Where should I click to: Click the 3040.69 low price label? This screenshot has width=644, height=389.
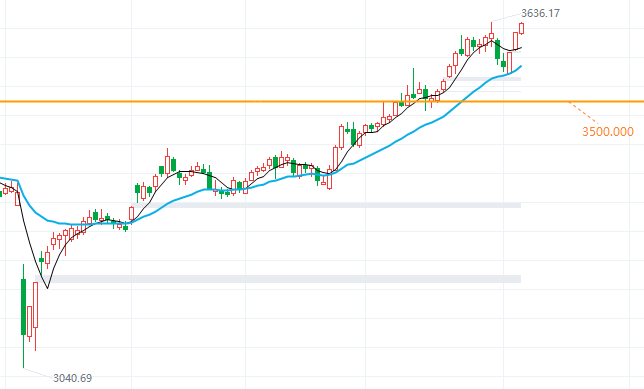tap(73, 378)
